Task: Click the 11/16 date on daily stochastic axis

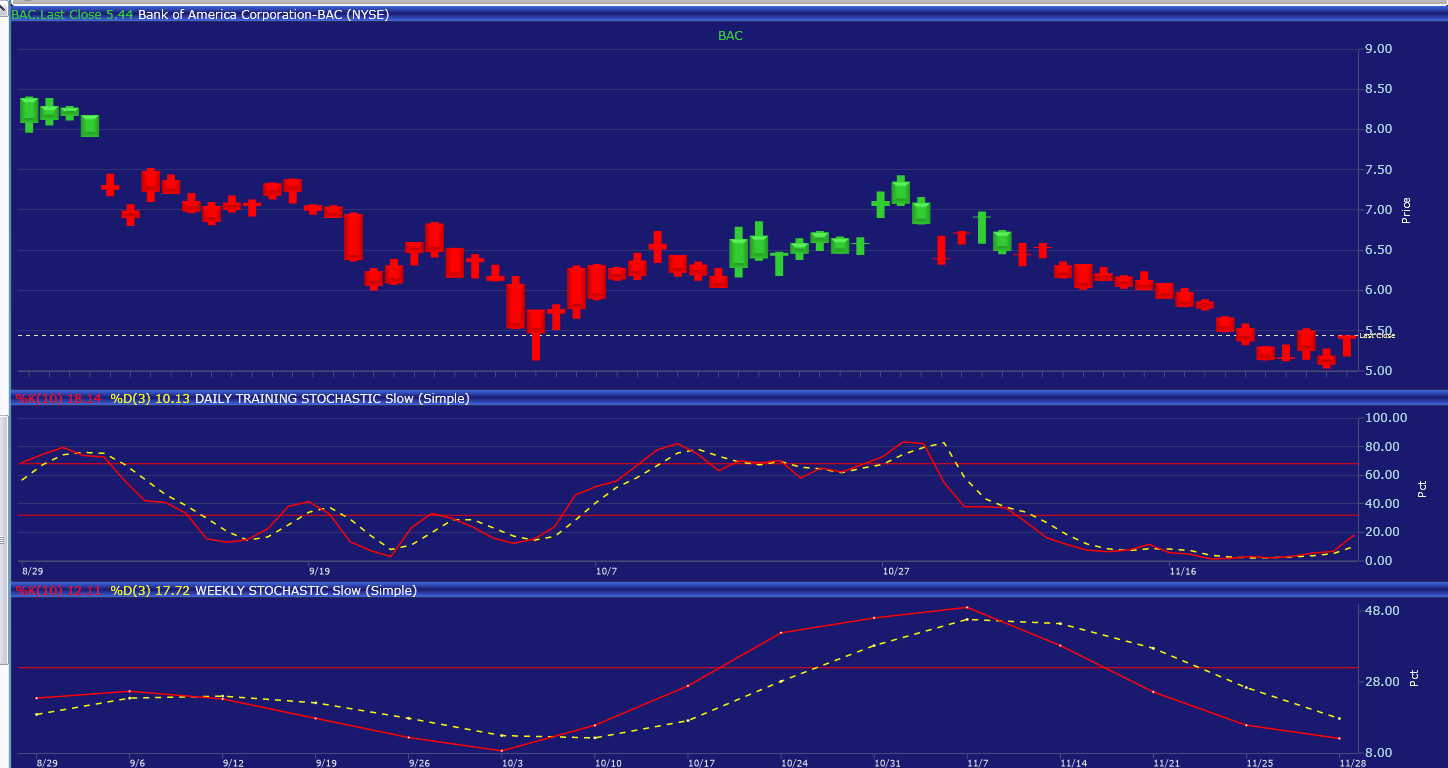Action: (1183, 571)
